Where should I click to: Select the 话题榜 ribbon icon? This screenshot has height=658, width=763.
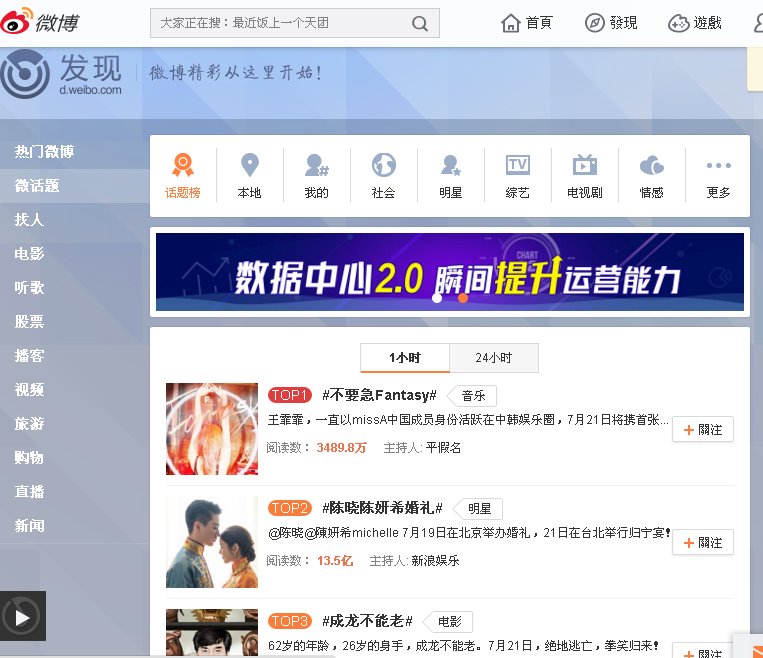tap(183, 165)
